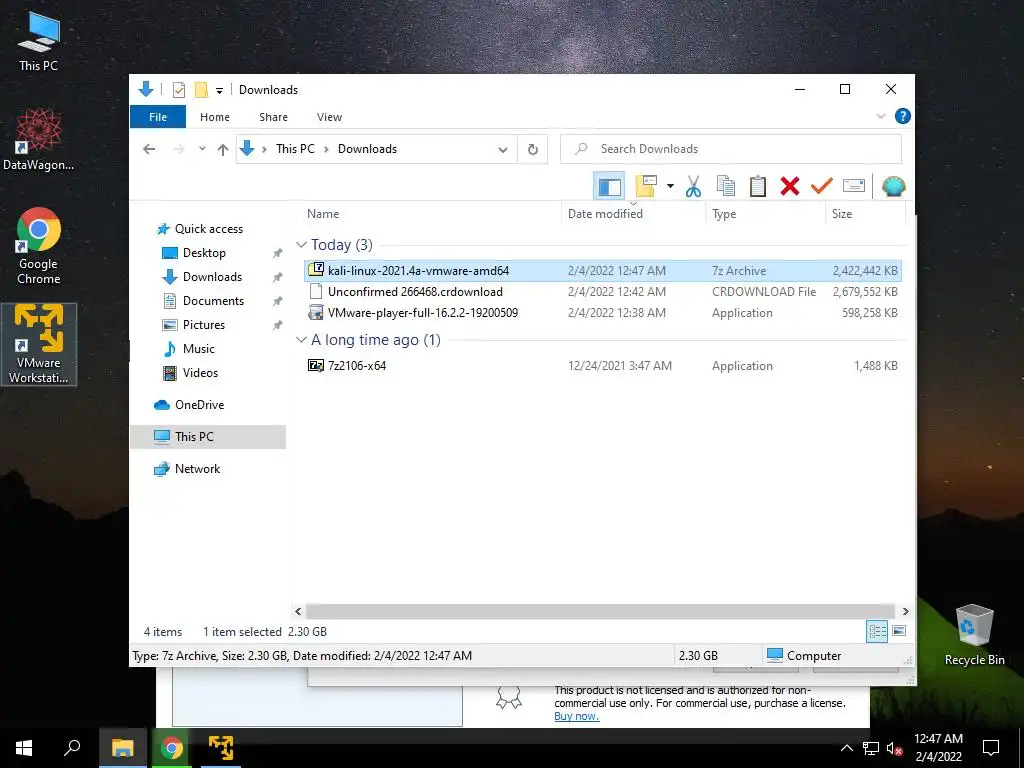Click Google Chrome in the taskbar
The width and height of the screenshot is (1024, 768).
tap(171, 748)
